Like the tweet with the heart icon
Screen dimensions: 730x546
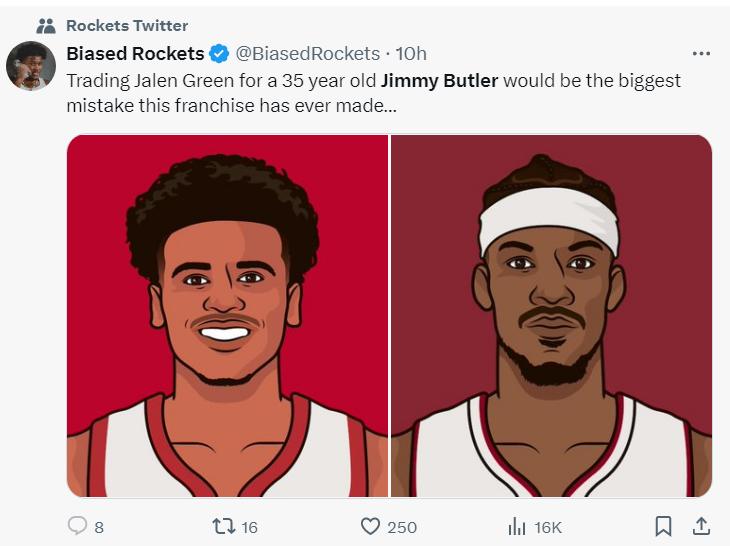(x=370, y=526)
